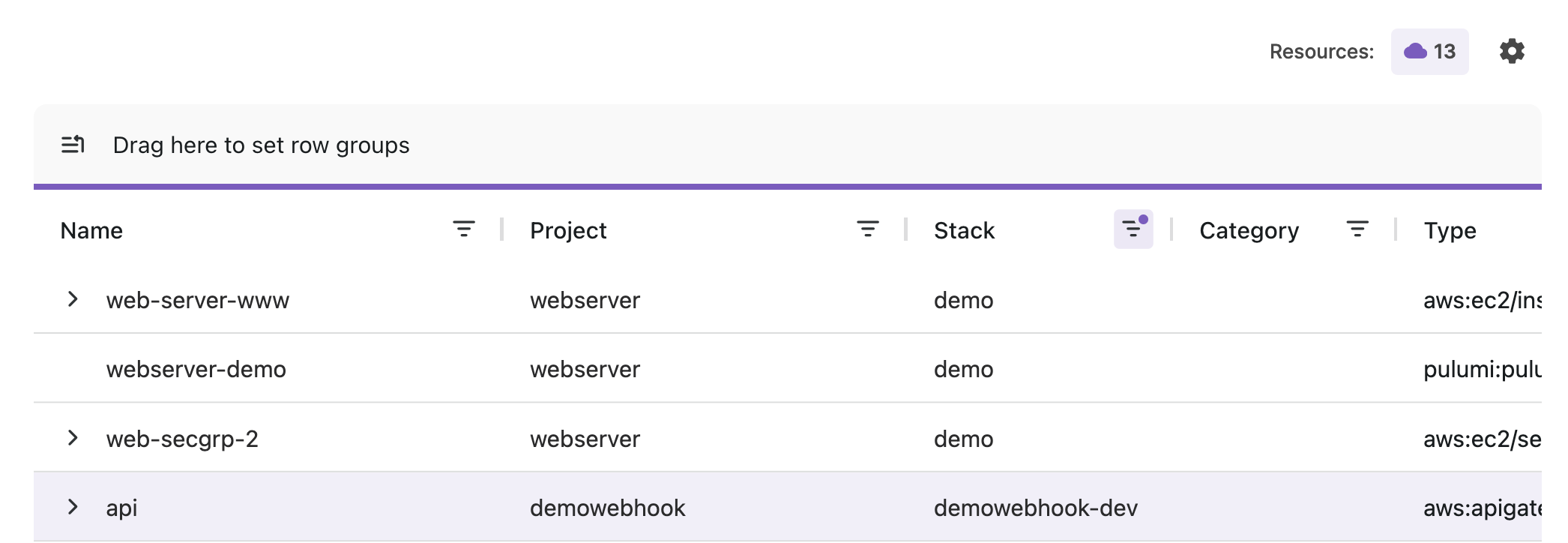Open the settings gear icon

tap(1512, 51)
